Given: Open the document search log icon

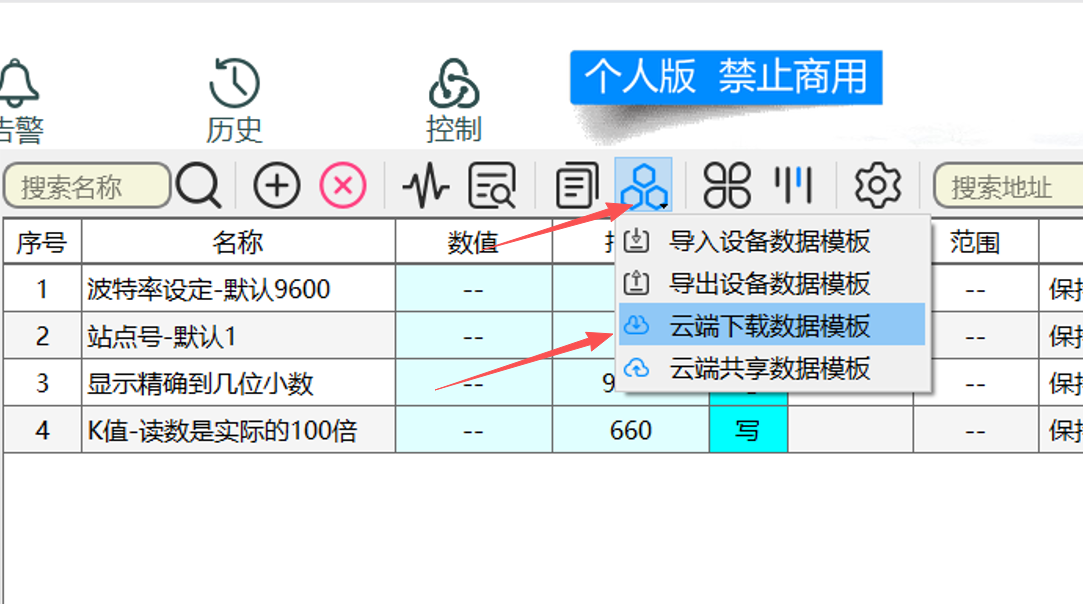Looking at the screenshot, I should point(492,185).
